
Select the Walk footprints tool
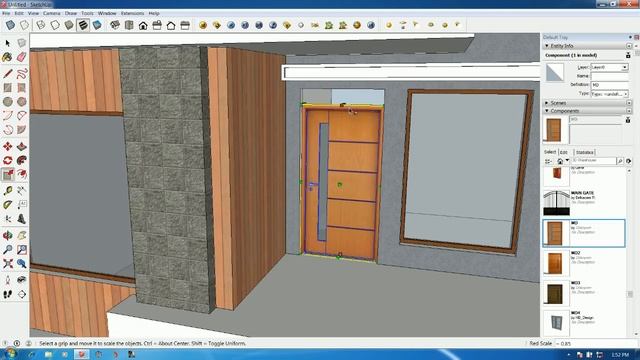click(x=7, y=294)
